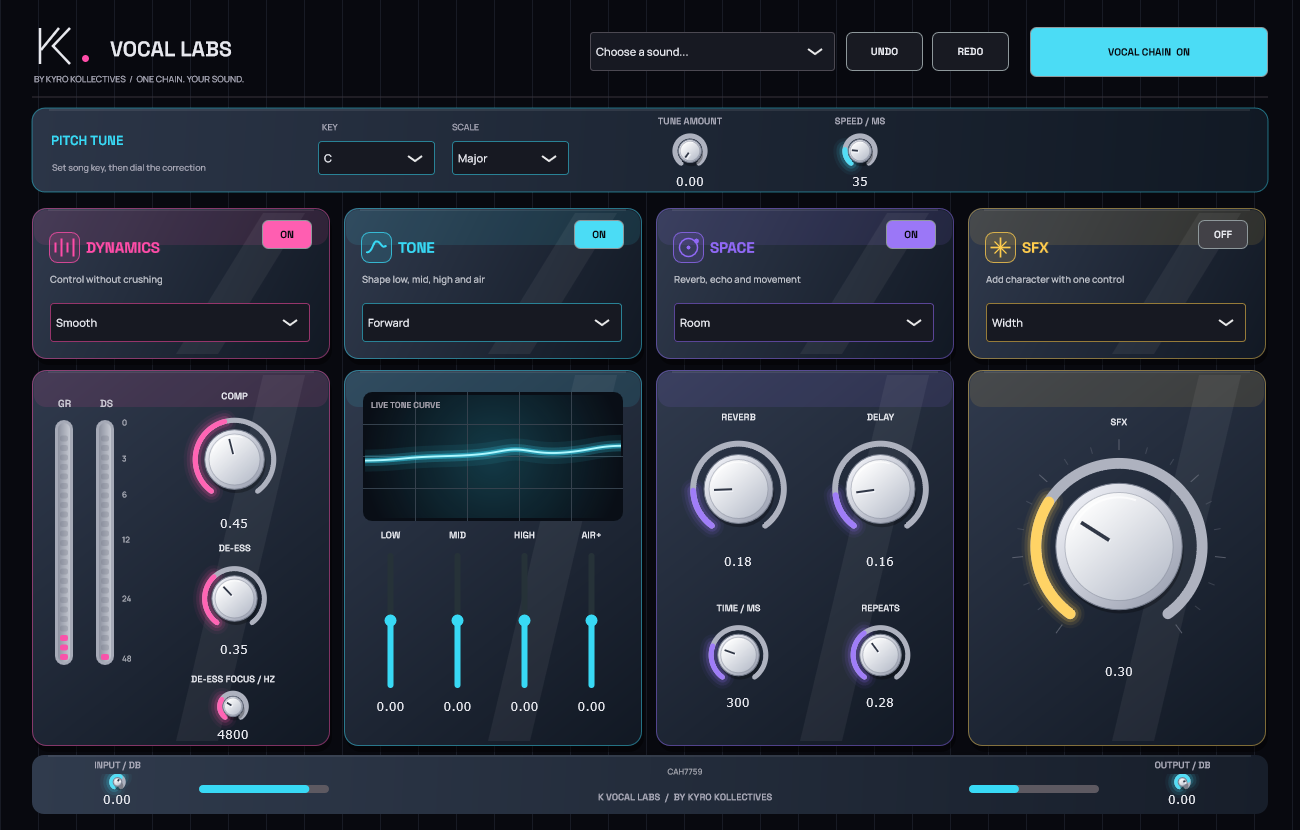This screenshot has width=1300, height=830.
Task: Click the Undo button
Action: [884, 52]
